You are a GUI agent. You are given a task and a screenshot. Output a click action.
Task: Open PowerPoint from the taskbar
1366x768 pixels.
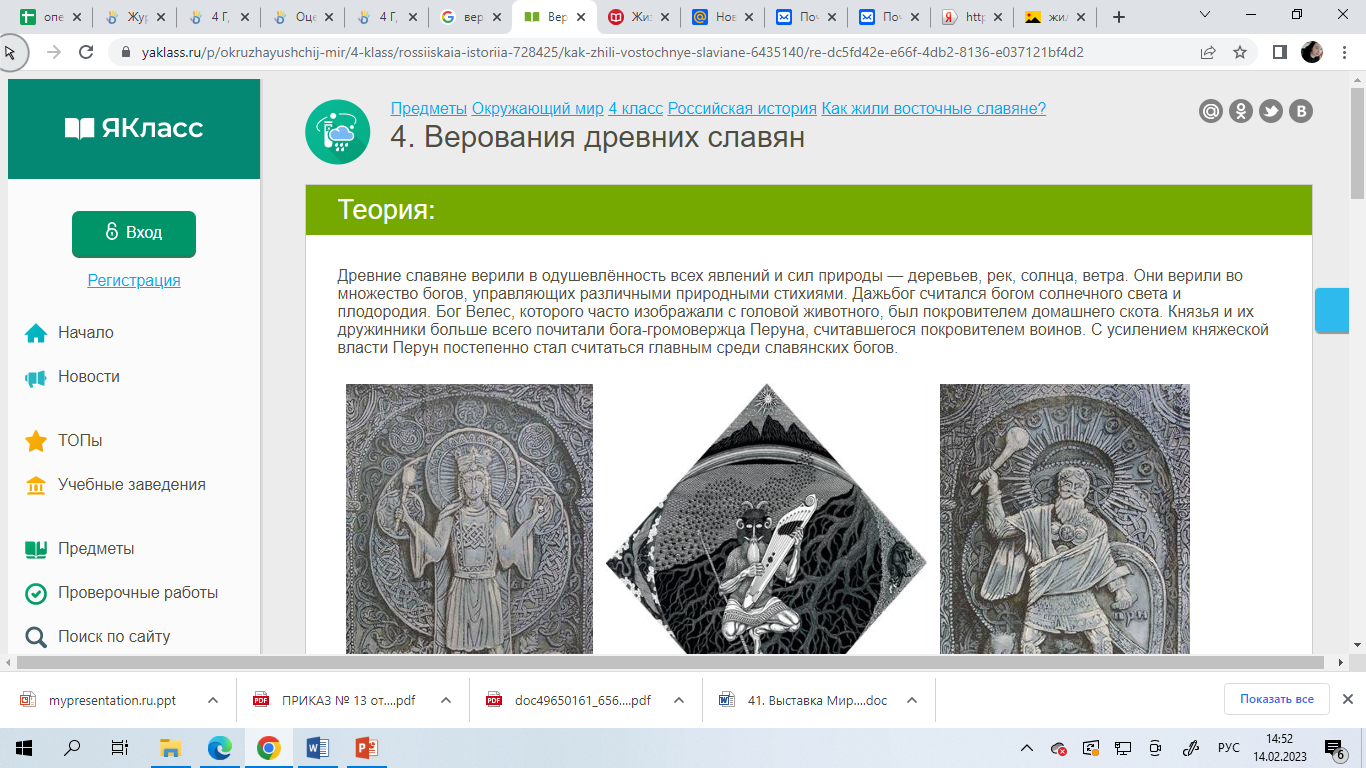coord(365,747)
